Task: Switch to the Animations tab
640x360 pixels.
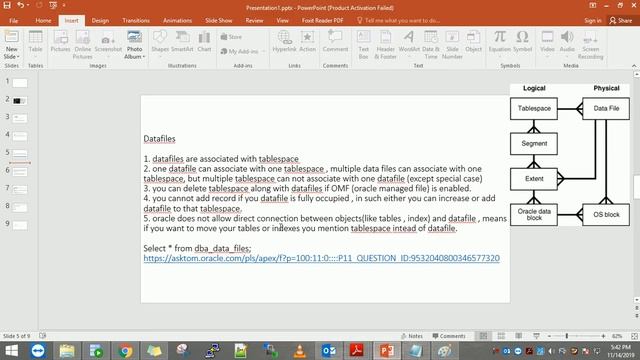Action: click(x=177, y=20)
